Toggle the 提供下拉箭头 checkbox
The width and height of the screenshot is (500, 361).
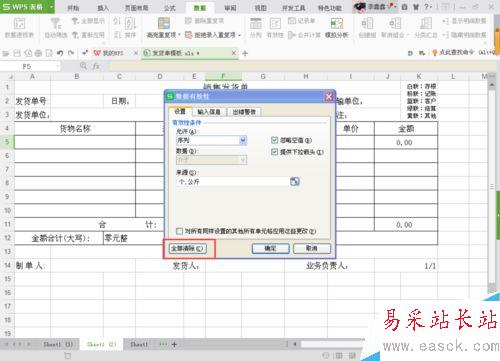click(x=275, y=152)
